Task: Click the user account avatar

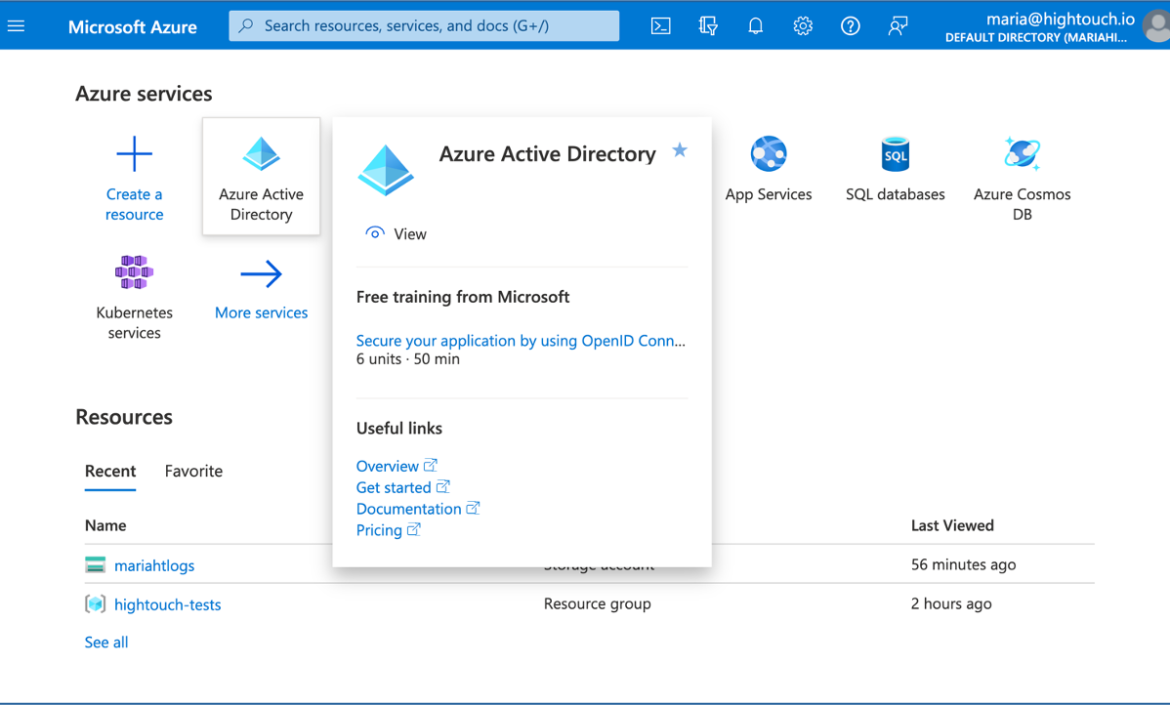Action: coord(1157,26)
